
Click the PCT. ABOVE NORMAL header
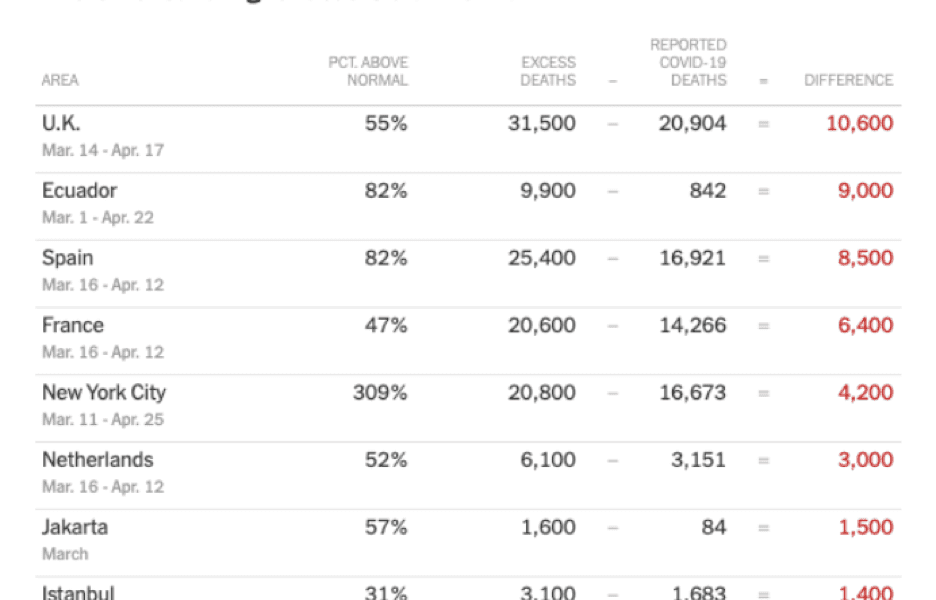368,71
